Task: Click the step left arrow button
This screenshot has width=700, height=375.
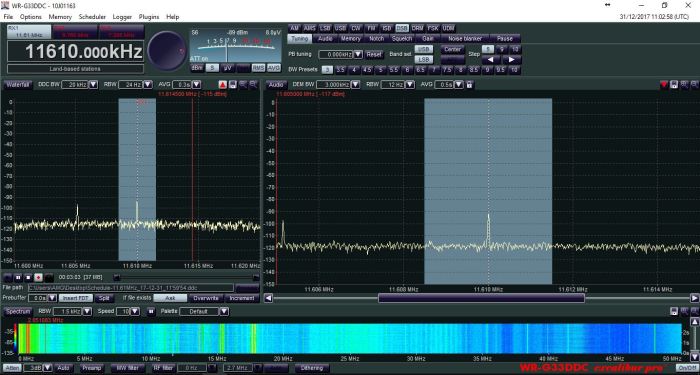Action: point(491,59)
